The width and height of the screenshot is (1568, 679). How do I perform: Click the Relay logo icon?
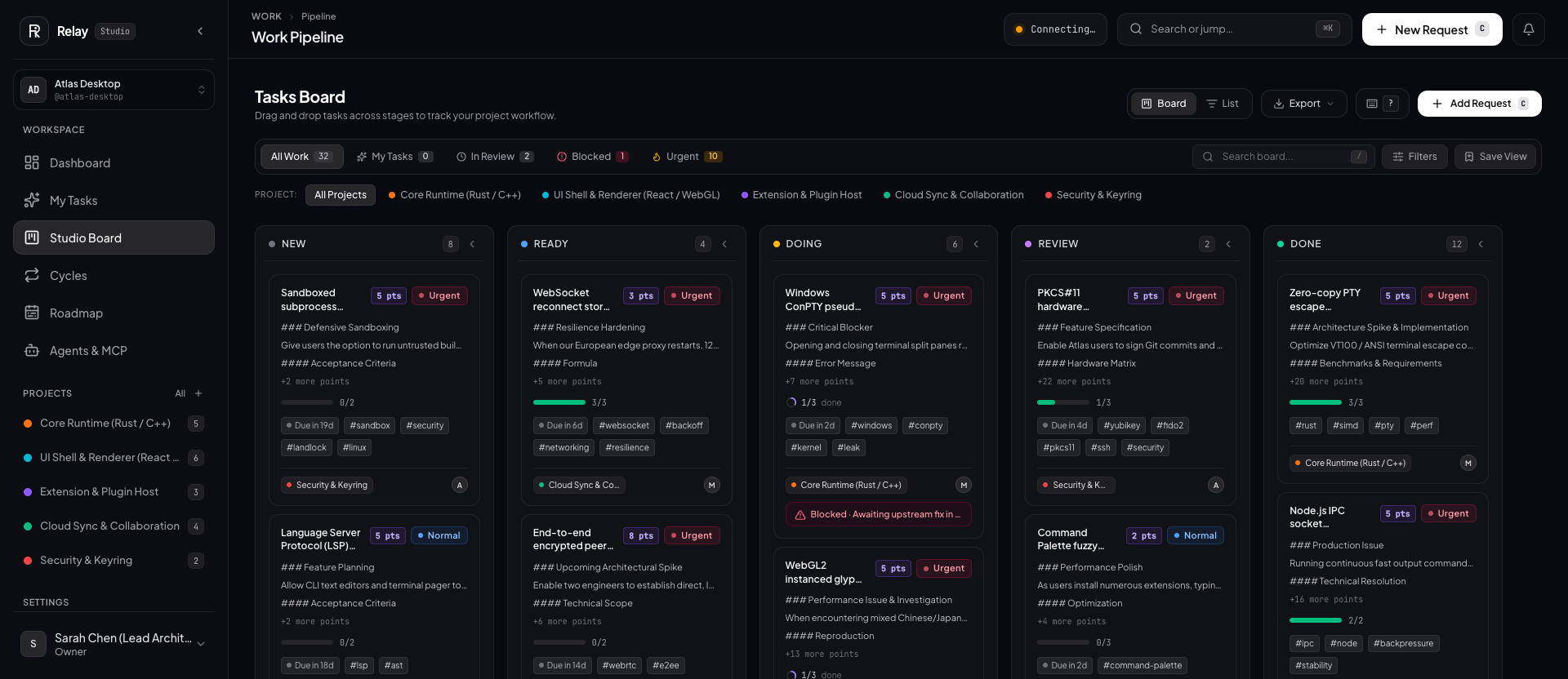pyautogui.click(x=33, y=31)
